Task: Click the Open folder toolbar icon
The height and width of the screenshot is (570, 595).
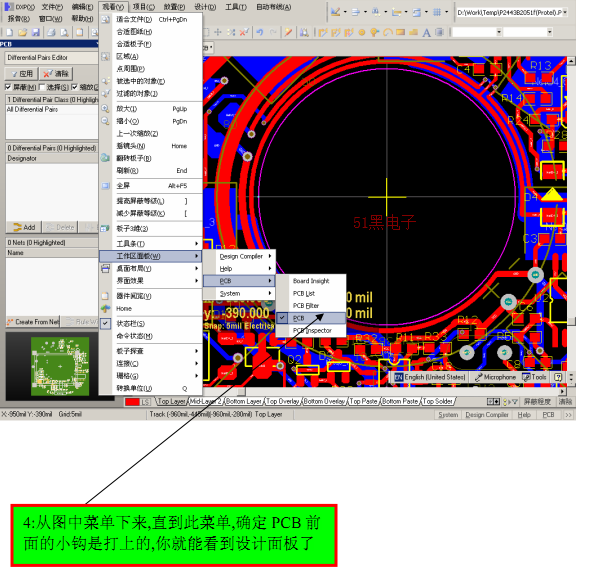Action: tap(23, 33)
